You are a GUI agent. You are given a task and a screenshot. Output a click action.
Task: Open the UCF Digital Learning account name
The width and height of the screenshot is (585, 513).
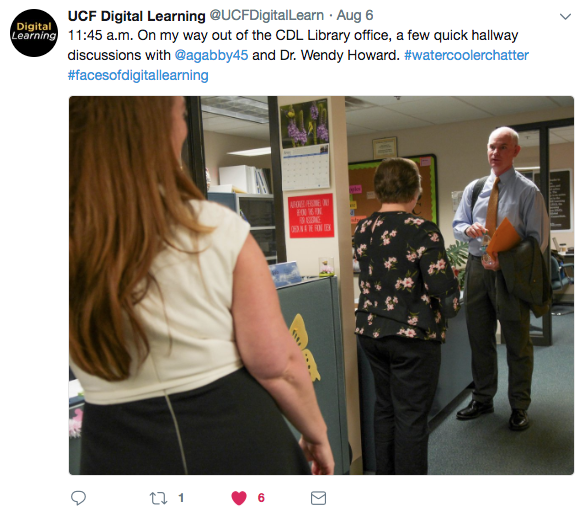coord(137,16)
